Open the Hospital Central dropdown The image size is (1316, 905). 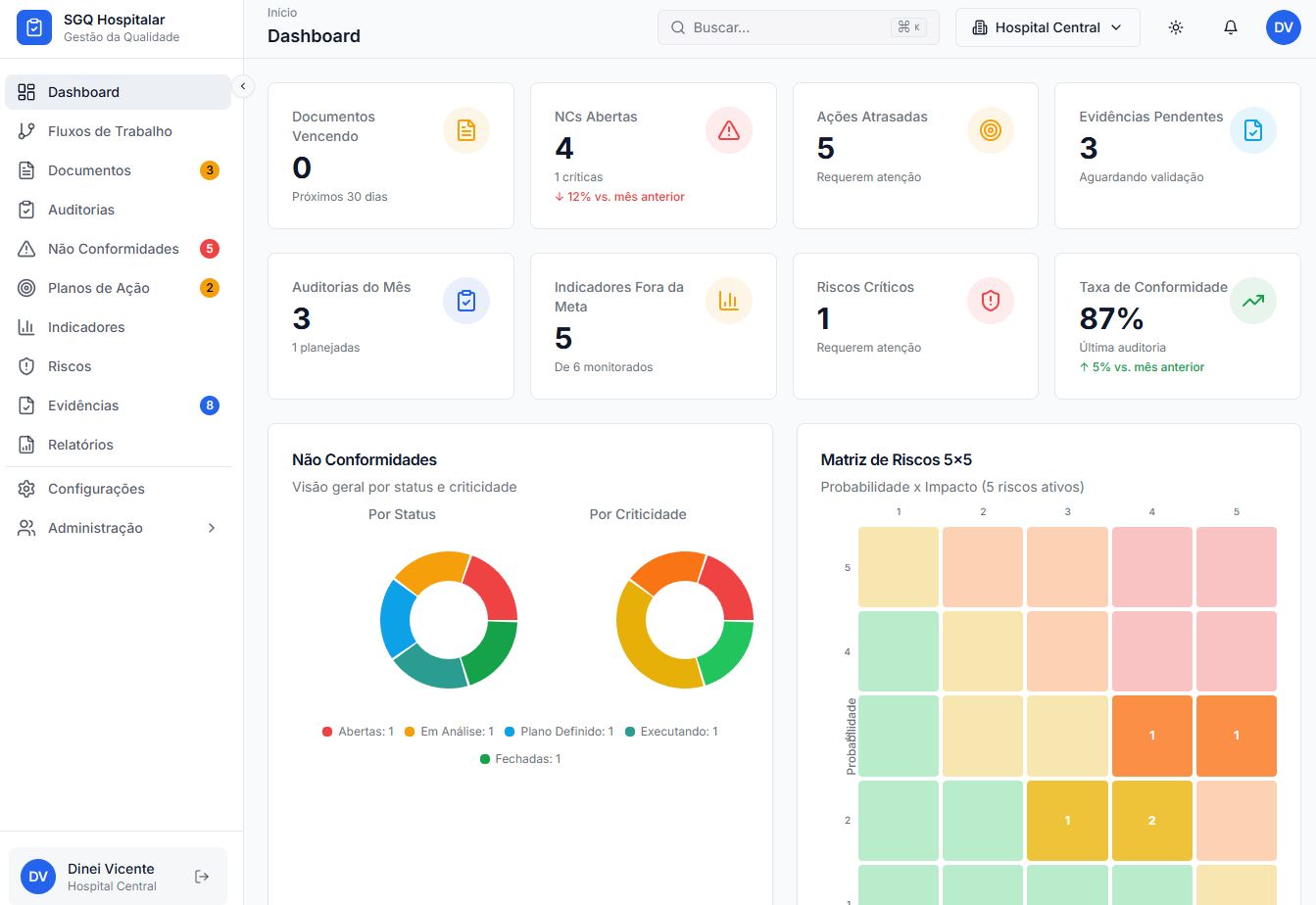(x=1047, y=27)
